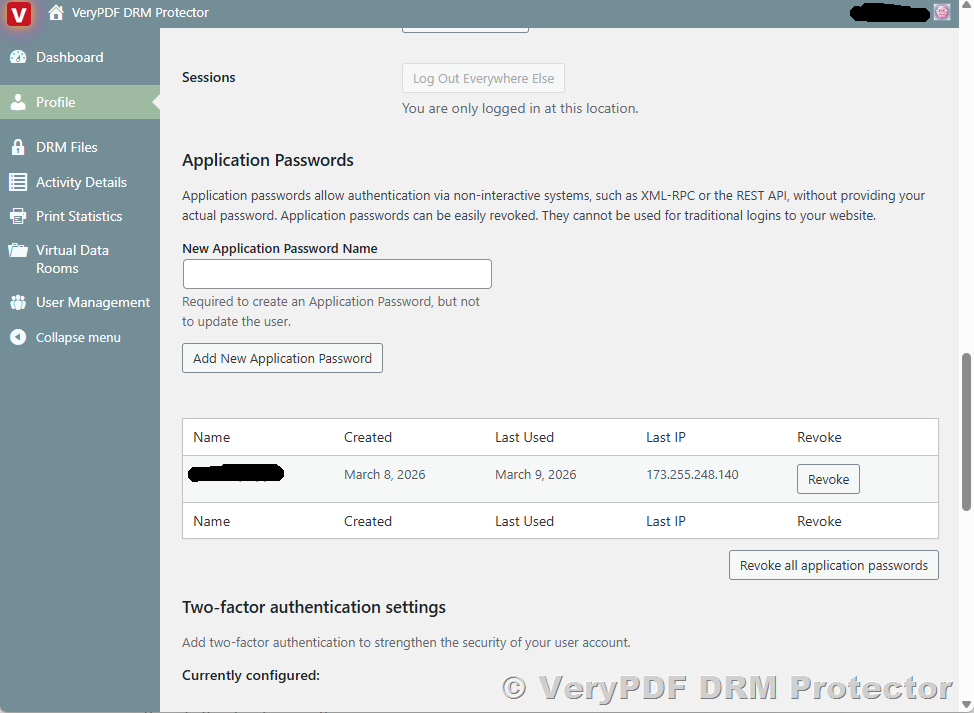Go to User Management page
The height and width of the screenshot is (713, 974).
[93, 302]
